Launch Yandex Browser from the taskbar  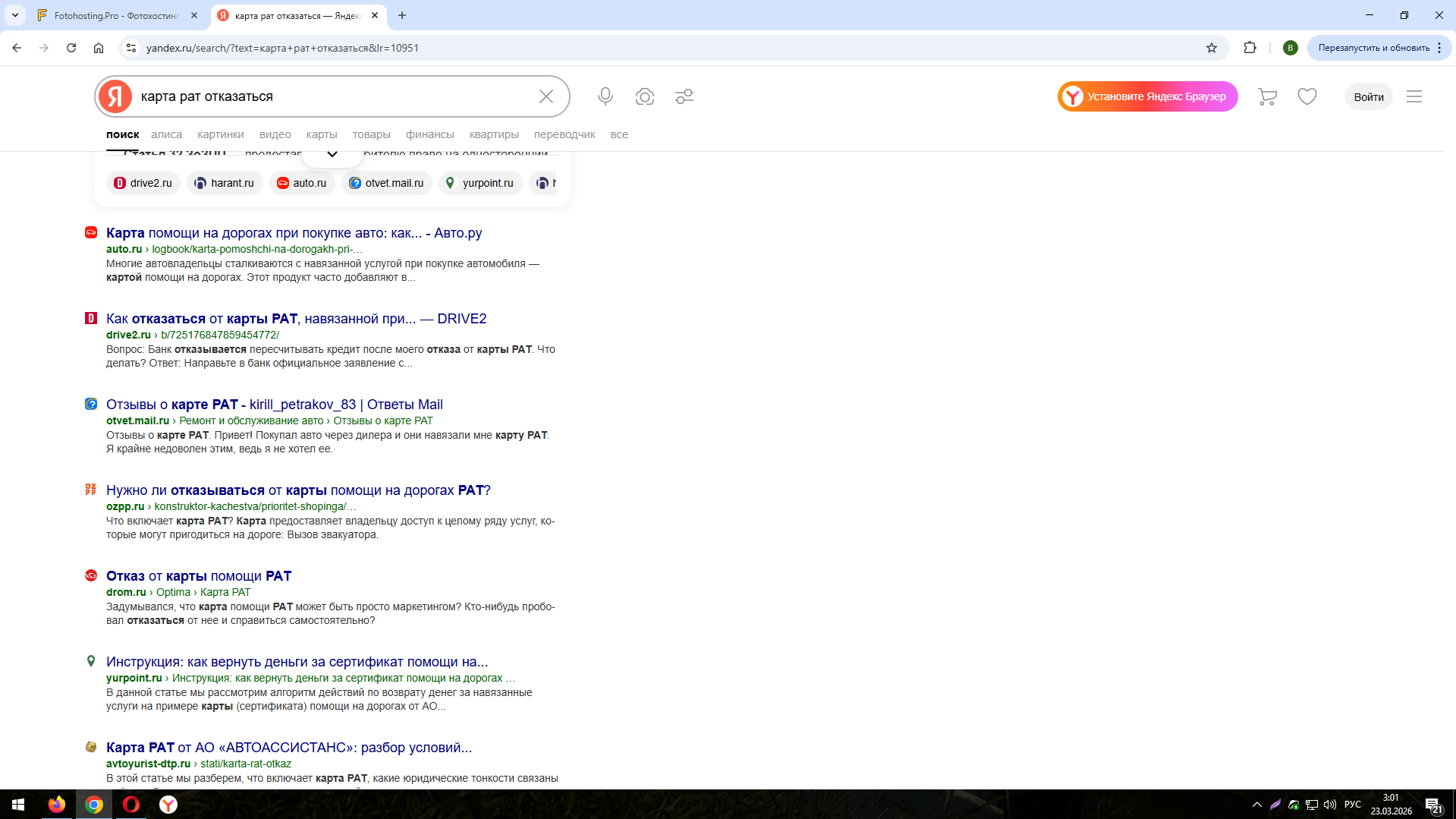(168, 805)
